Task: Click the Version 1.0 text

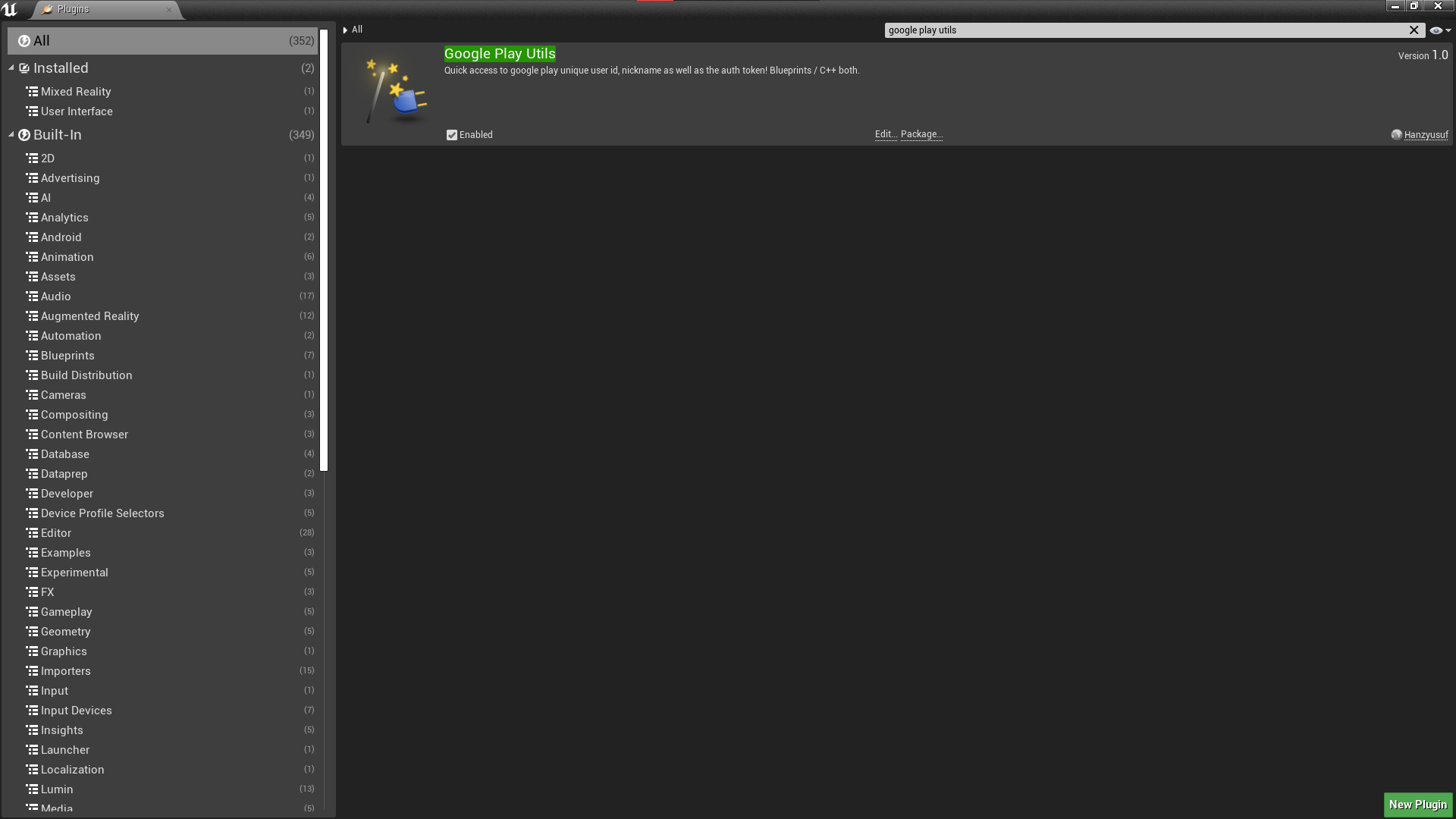Action: (x=1423, y=55)
